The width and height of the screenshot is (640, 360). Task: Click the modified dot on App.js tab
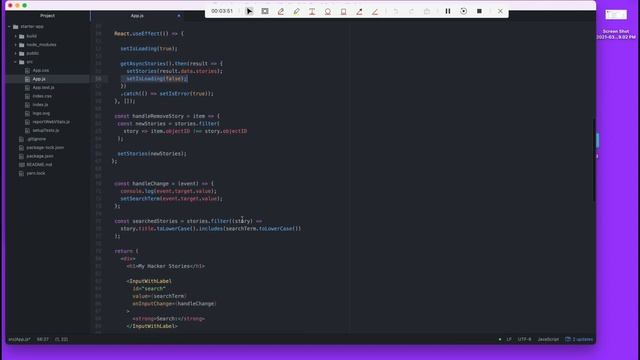click(x=178, y=16)
